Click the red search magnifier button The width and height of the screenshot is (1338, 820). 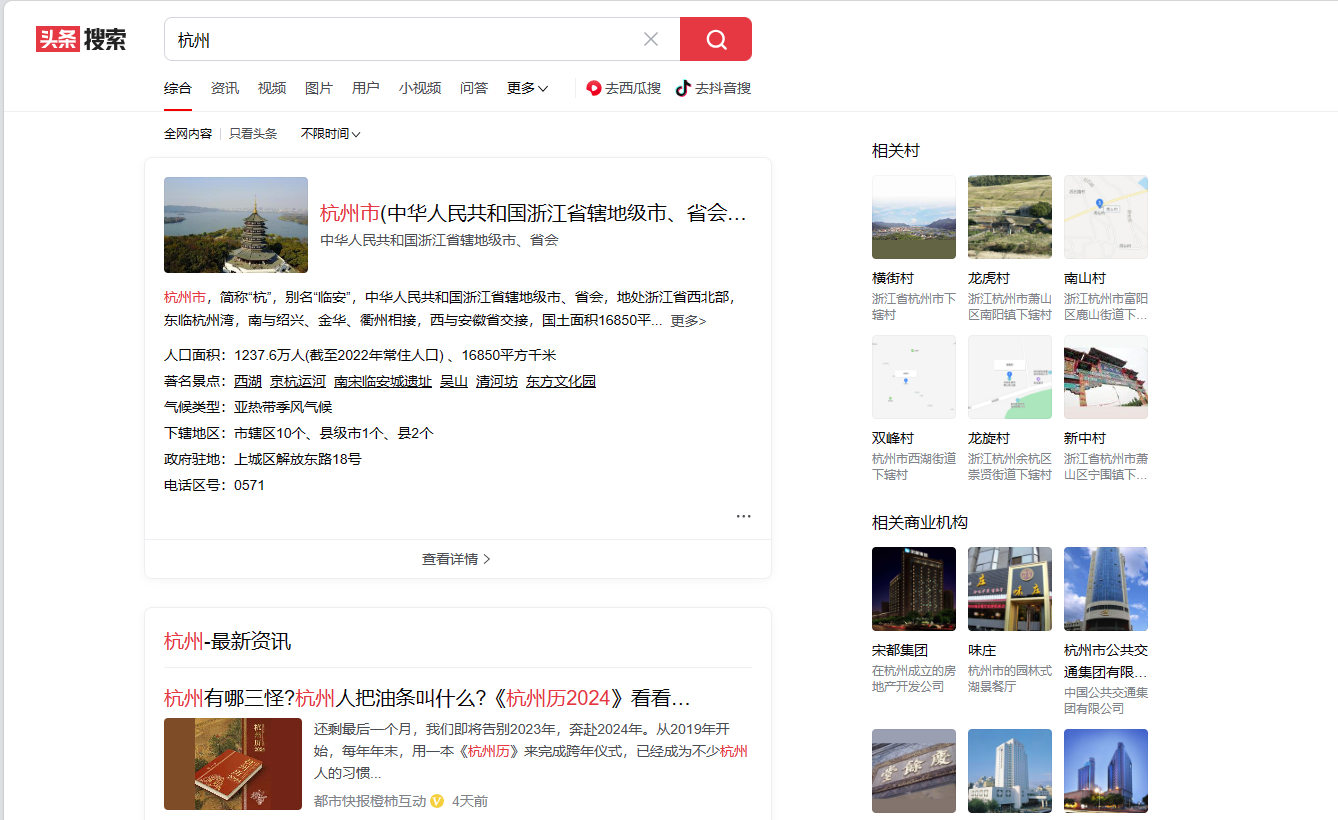point(715,39)
